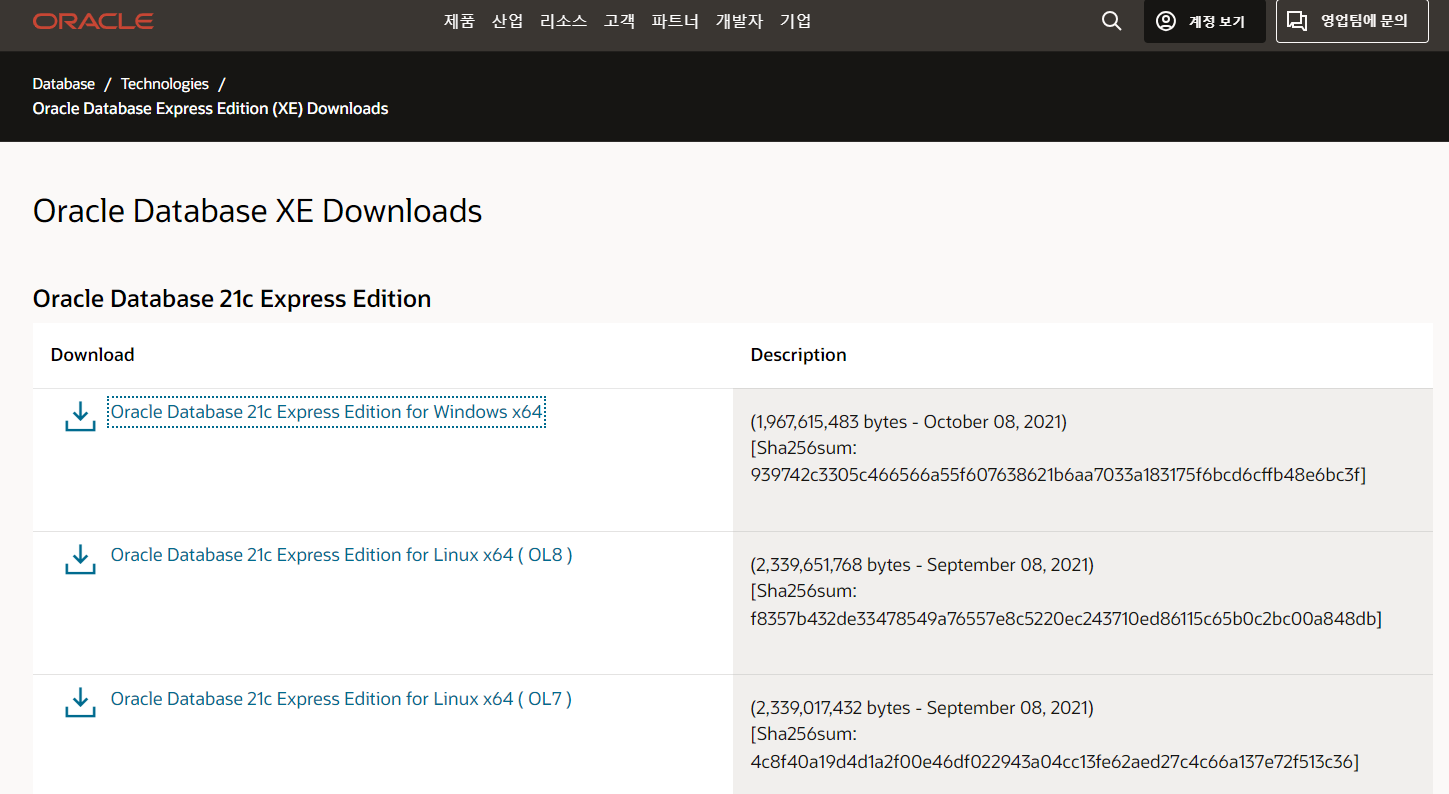The height and width of the screenshot is (794, 1449).
Task: Click the Sha256sum starting with f8357b432de3
Action: pos(1066,619)
